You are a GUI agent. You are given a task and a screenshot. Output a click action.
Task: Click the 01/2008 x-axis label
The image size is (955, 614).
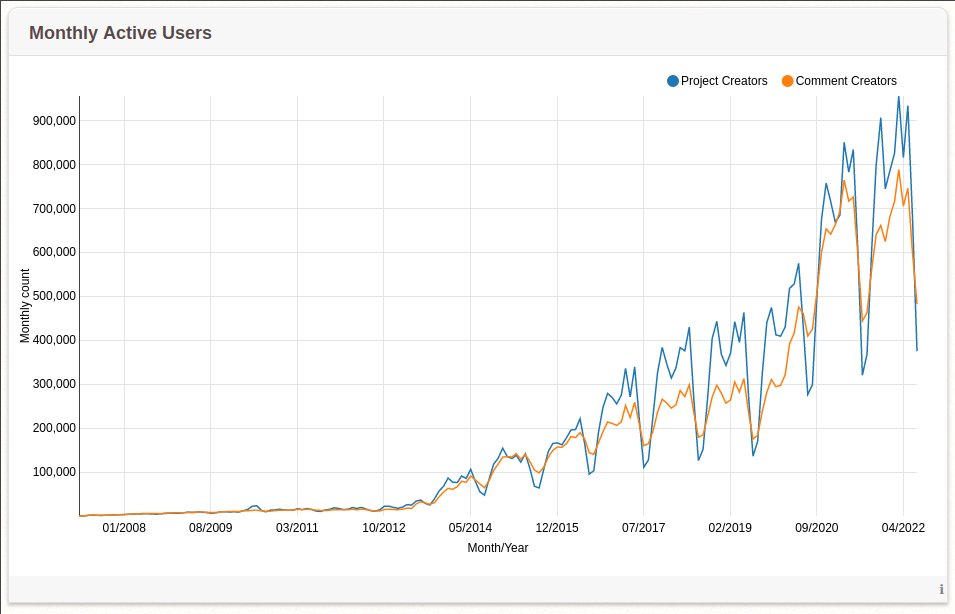[x=124, y=528]
